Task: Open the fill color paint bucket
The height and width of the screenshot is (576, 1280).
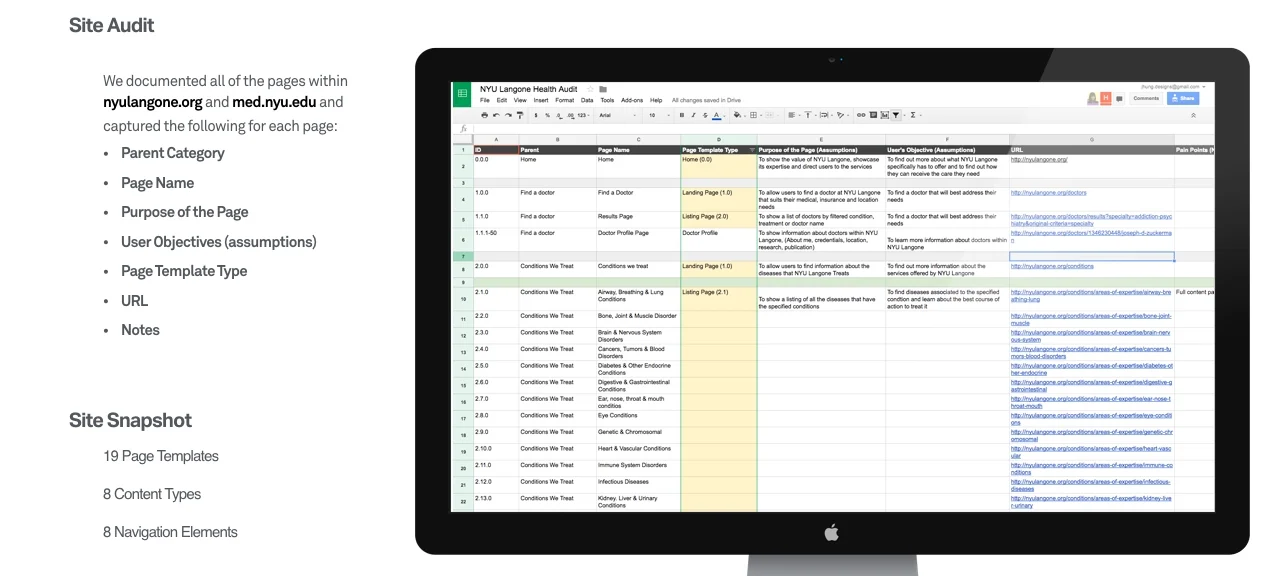Action: [x=738, y=115]
